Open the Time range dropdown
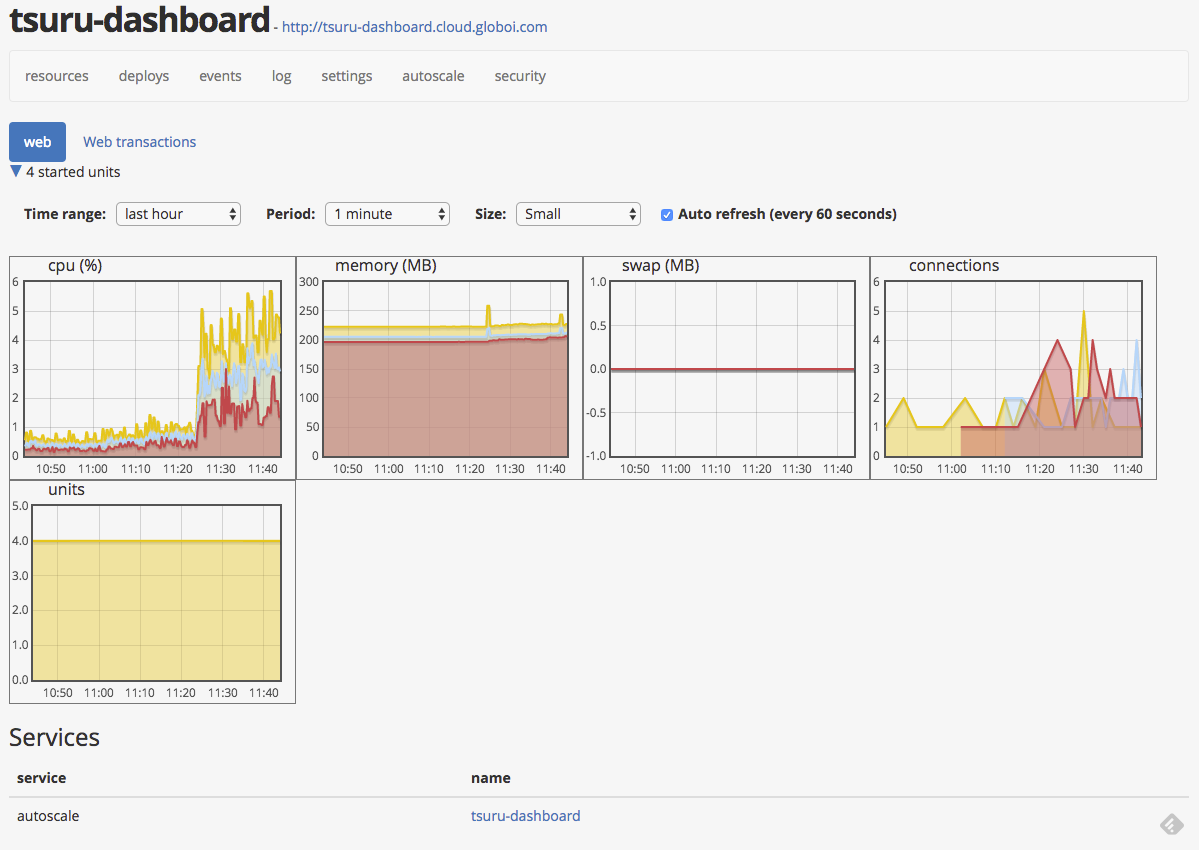 pos(178,214)
